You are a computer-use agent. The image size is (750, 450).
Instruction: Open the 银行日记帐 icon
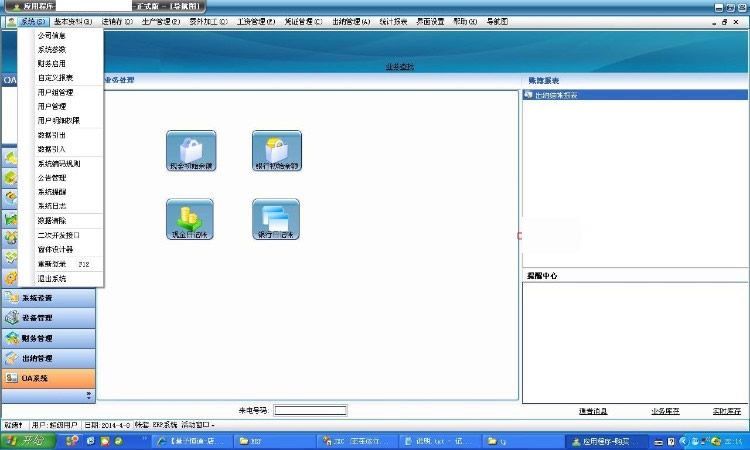click(x=276, y=219)
